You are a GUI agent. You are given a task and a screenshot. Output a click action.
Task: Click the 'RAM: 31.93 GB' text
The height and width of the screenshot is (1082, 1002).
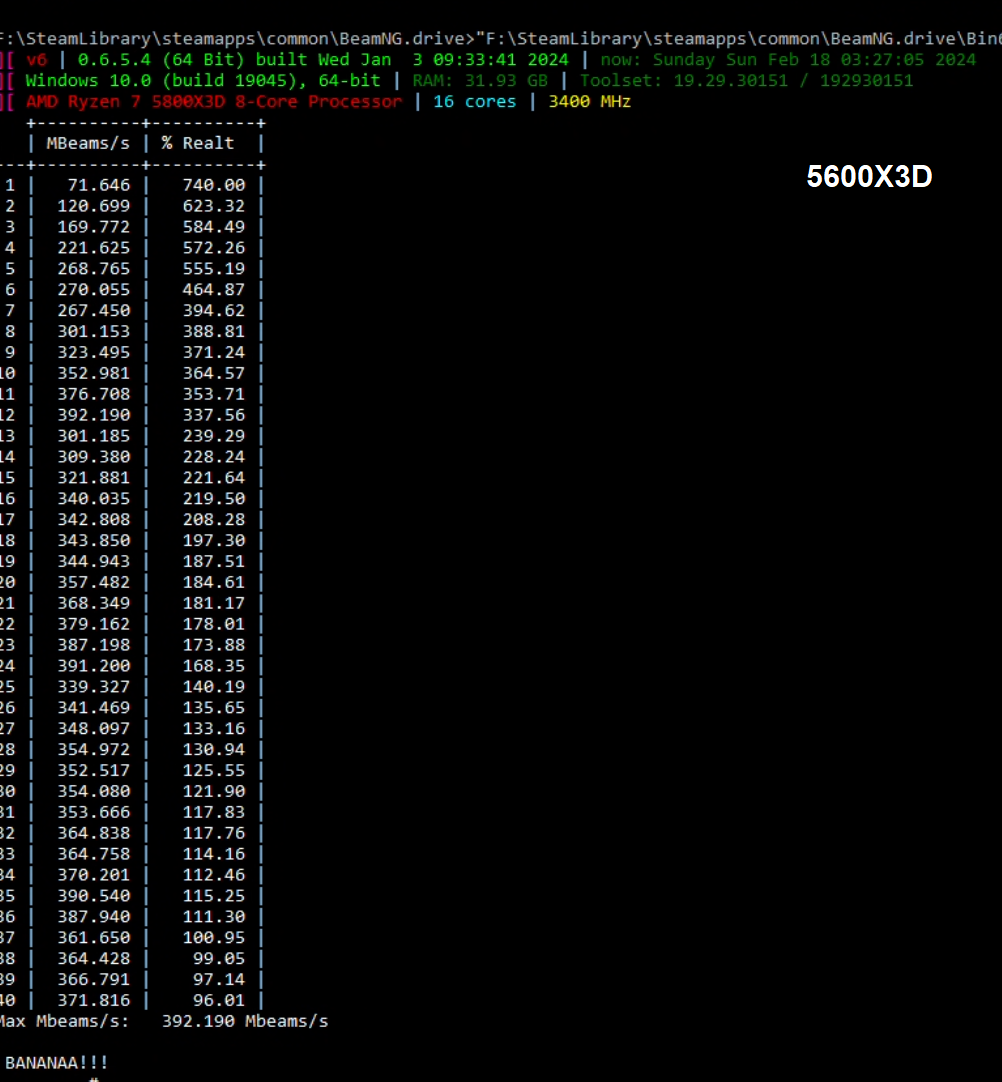(480, 81)
